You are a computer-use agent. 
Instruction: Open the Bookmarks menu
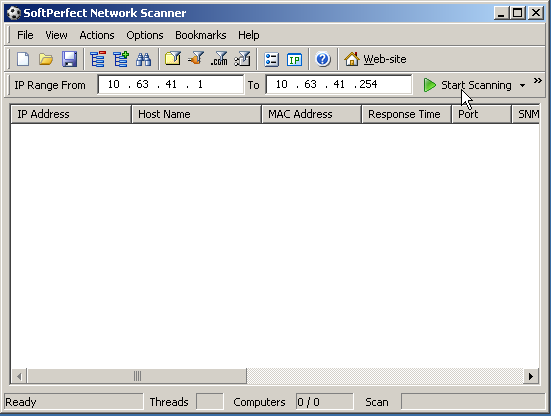[201, 35]
